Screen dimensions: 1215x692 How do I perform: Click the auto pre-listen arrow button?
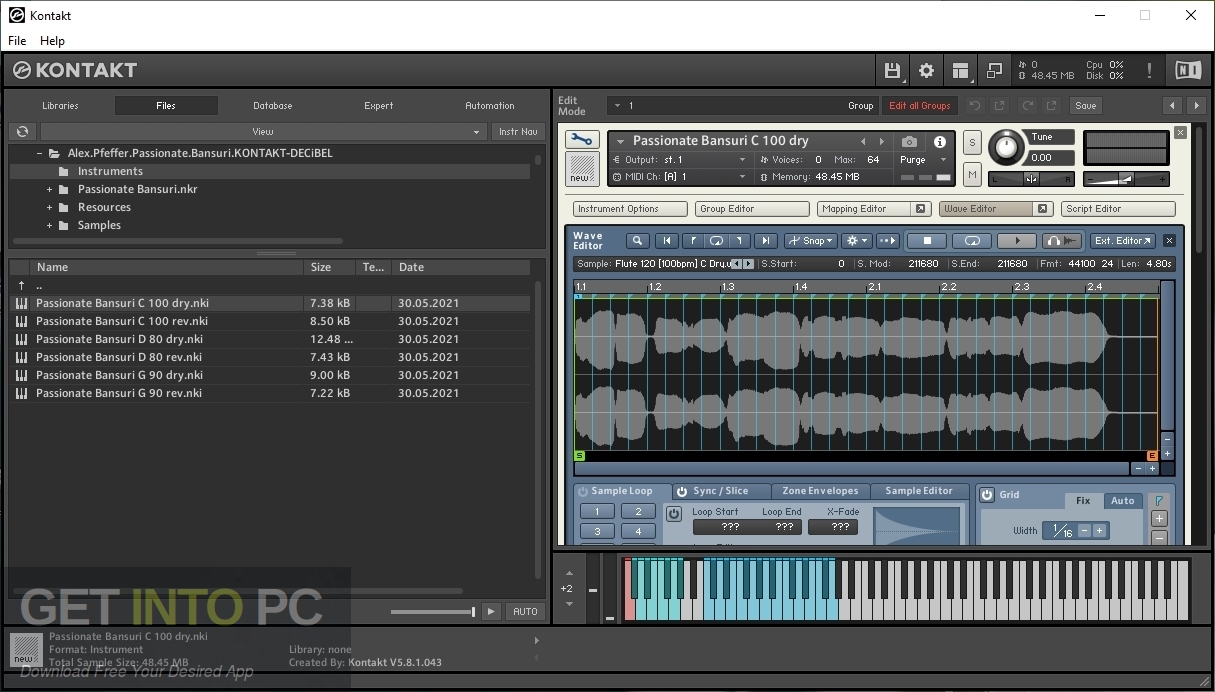(887, 241)
